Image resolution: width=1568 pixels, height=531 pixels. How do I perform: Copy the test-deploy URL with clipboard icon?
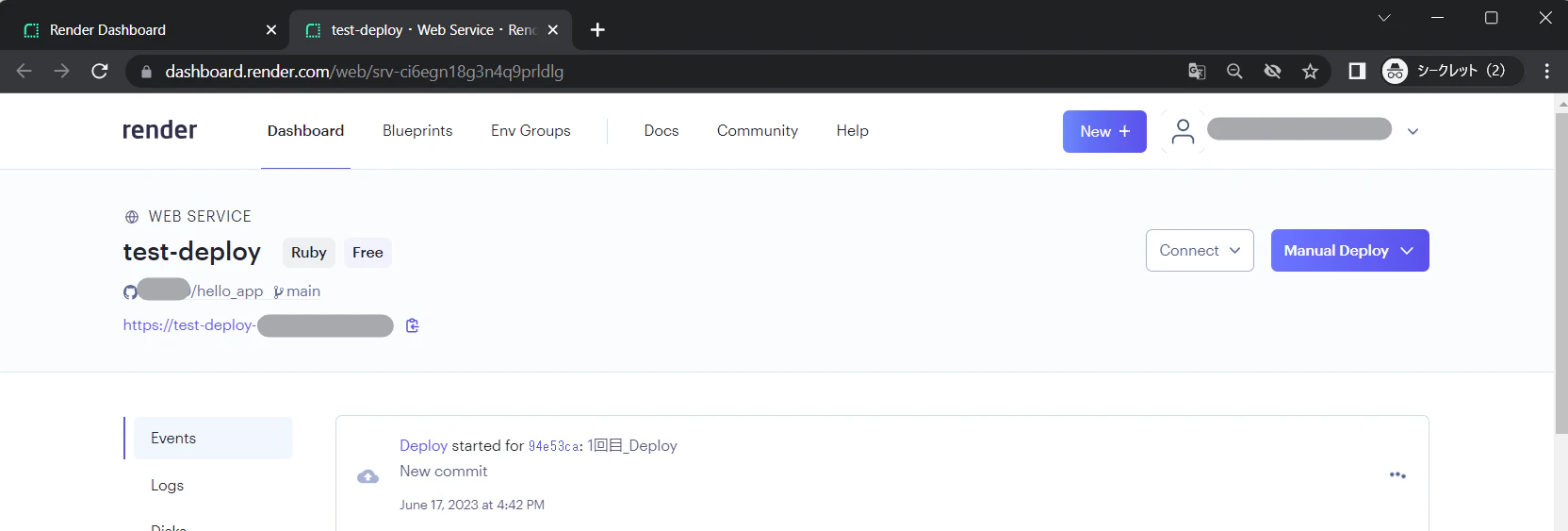tap(412, 325)
